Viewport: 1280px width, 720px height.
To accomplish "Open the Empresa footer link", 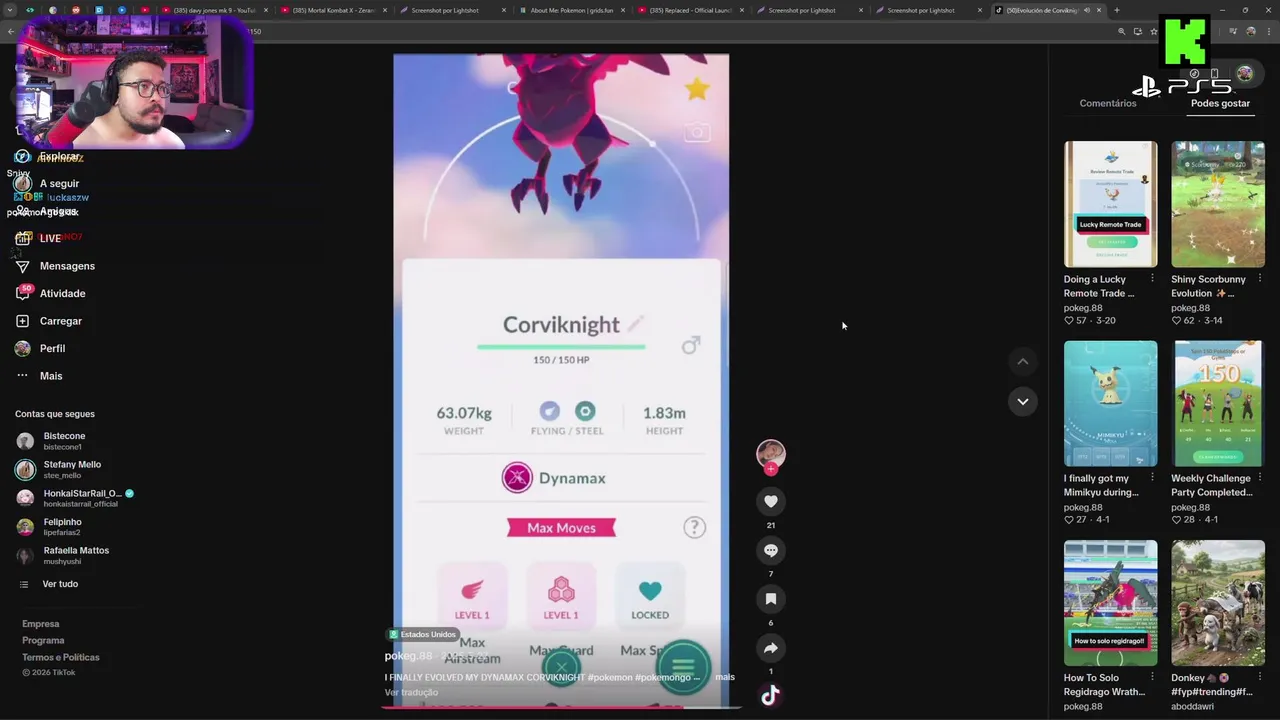I will point(41,624).
